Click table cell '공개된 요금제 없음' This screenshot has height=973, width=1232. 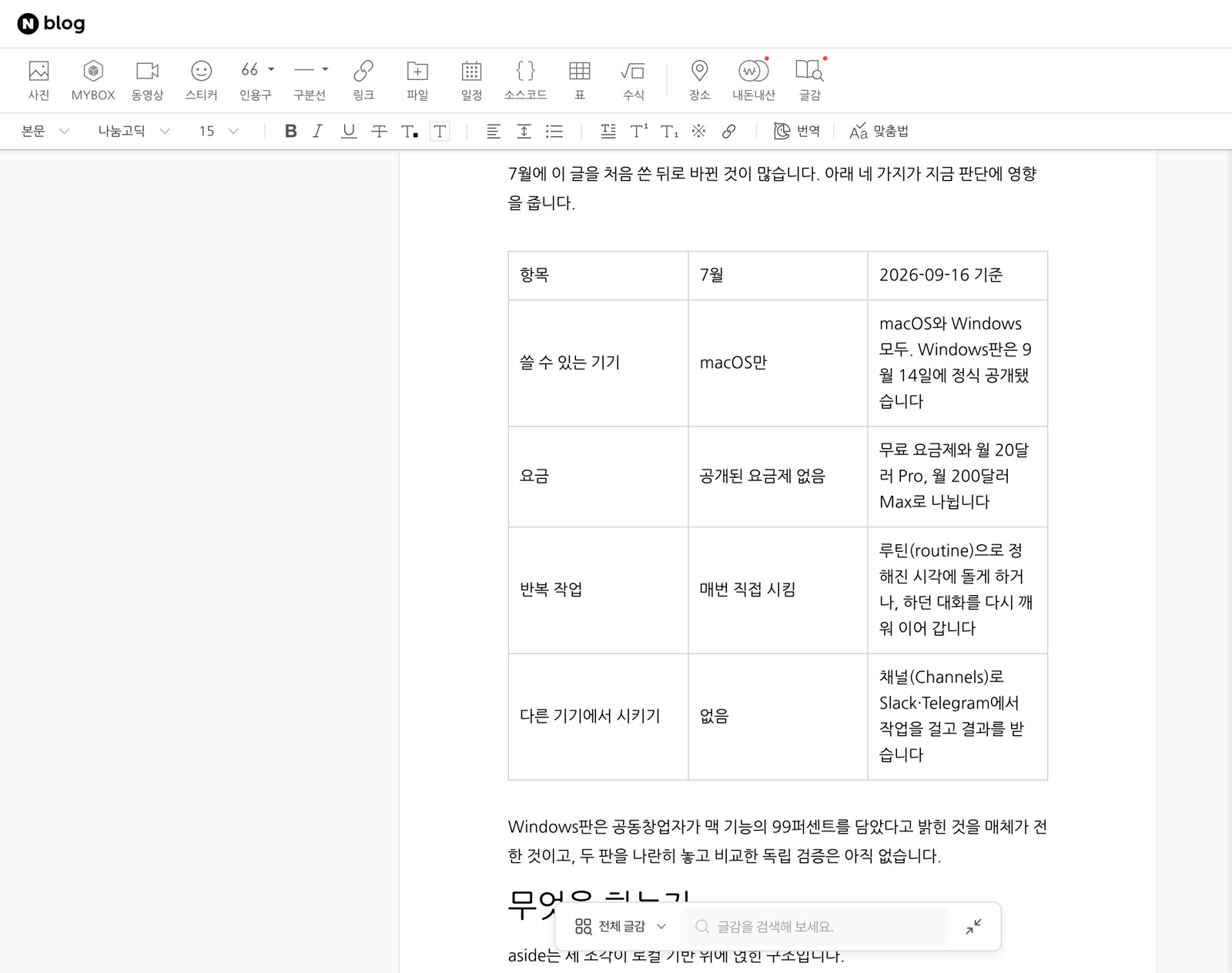tap(778, 476)
